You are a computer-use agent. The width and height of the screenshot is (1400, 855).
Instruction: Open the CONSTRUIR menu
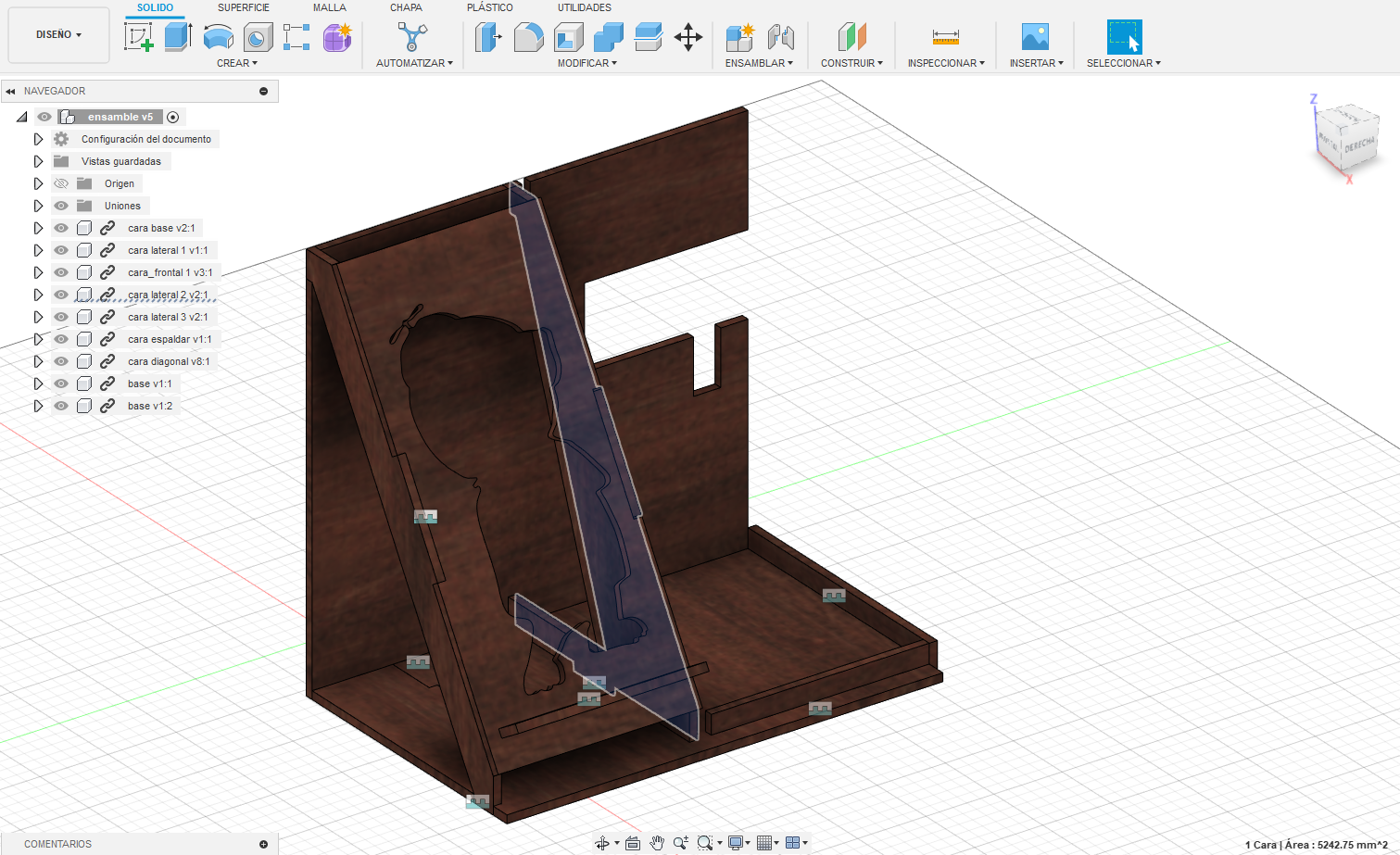pyautogui.click(x=851, y=63)
